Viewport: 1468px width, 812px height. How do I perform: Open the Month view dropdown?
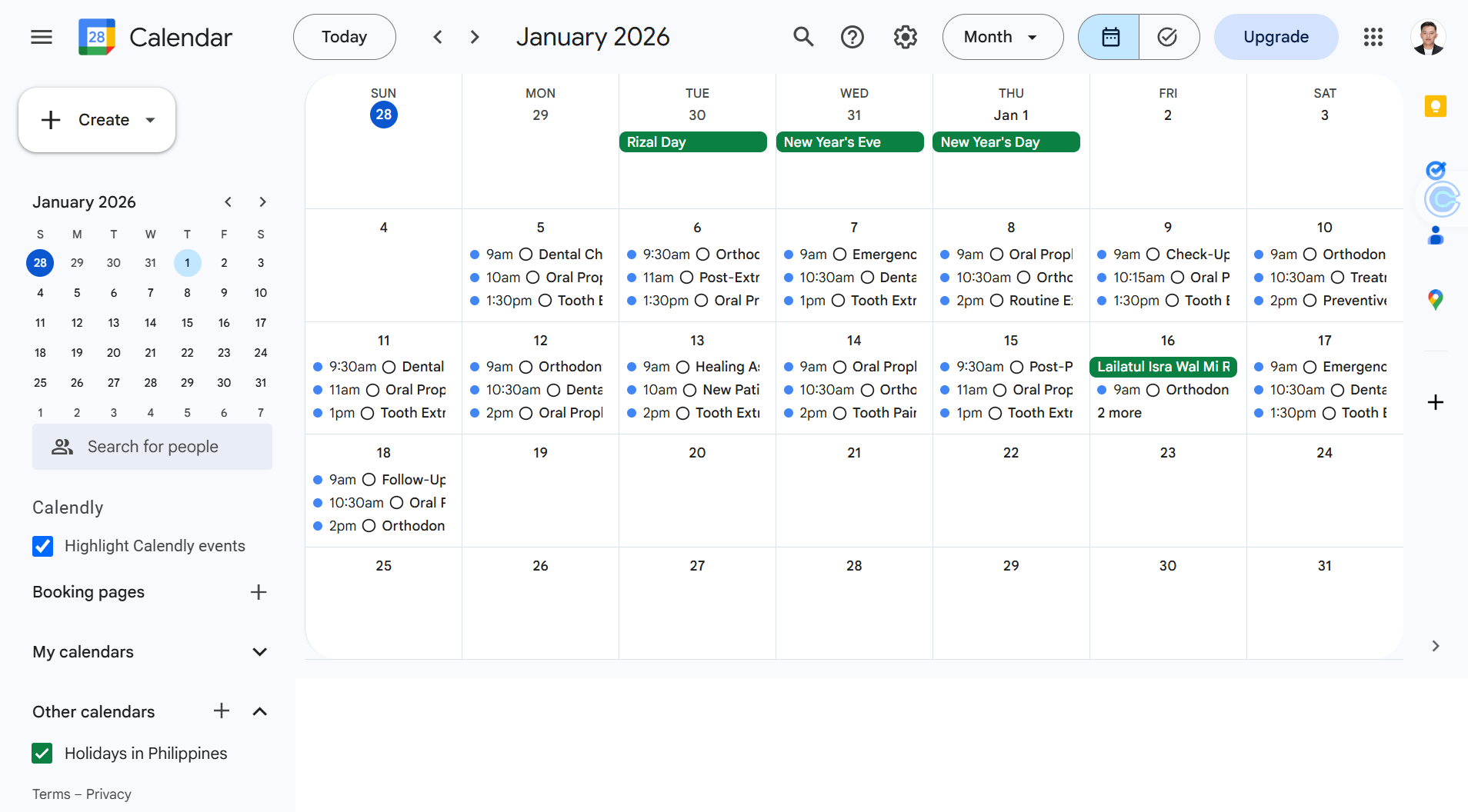[x=1003, y=37]
